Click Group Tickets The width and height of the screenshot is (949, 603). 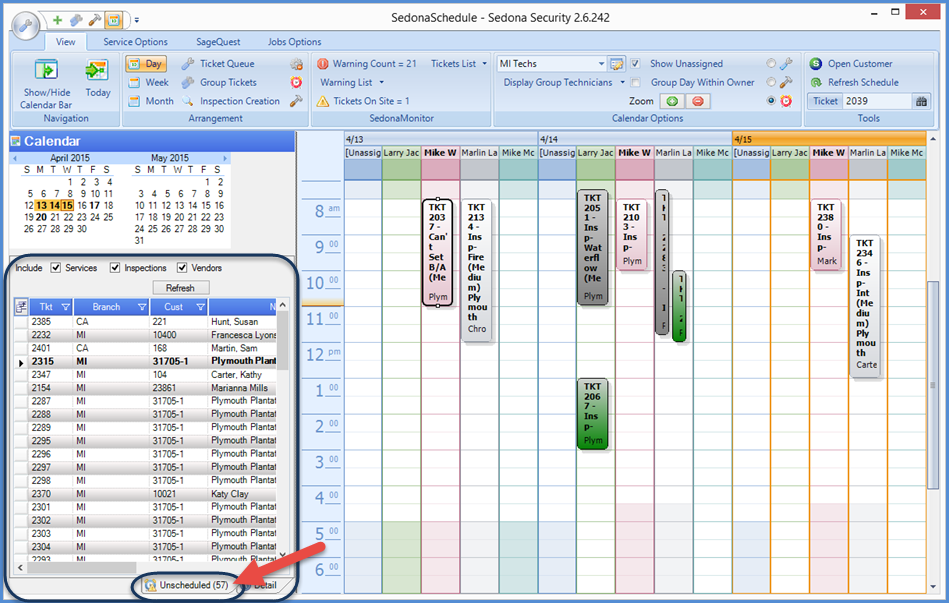[x=220, y=82]
